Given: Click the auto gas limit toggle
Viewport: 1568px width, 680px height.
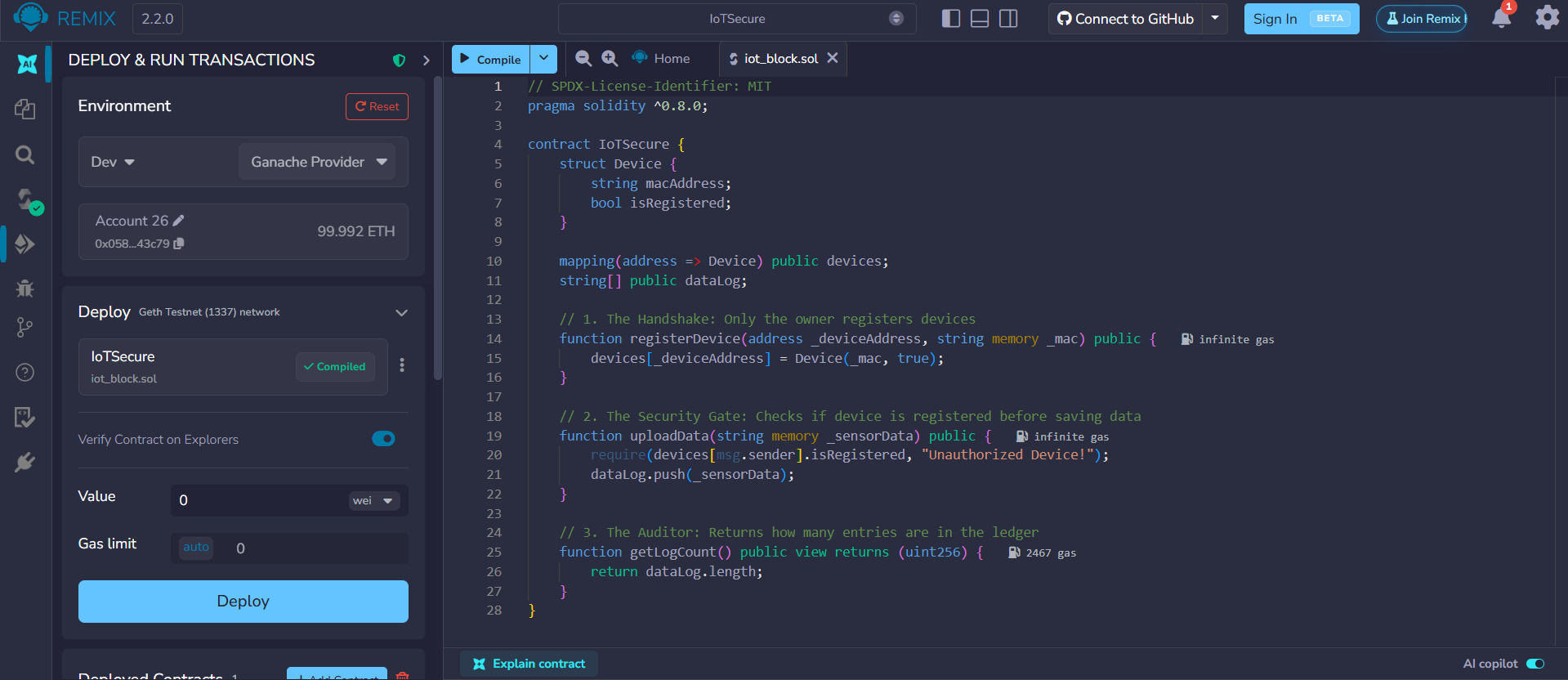Looking at the screenshot, I should pyautogui.click(x=196, y=548).
